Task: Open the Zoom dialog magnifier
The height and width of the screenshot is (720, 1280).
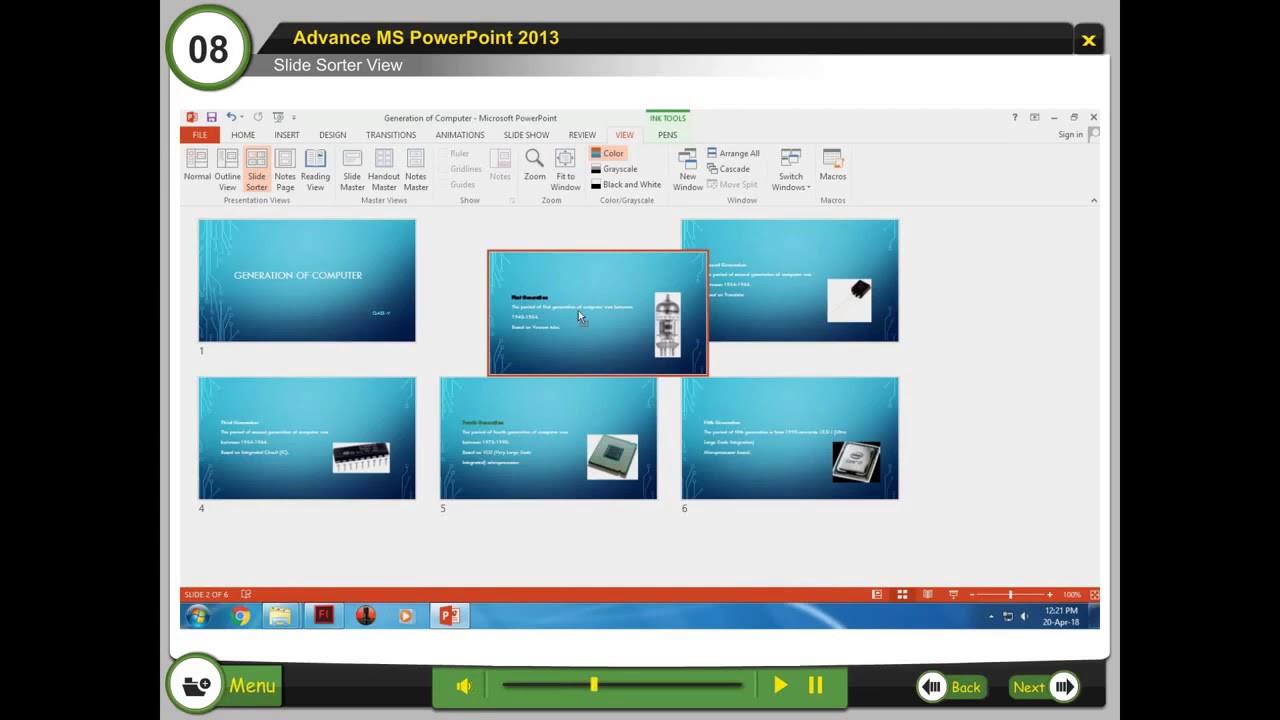Action: click(534, 166)
